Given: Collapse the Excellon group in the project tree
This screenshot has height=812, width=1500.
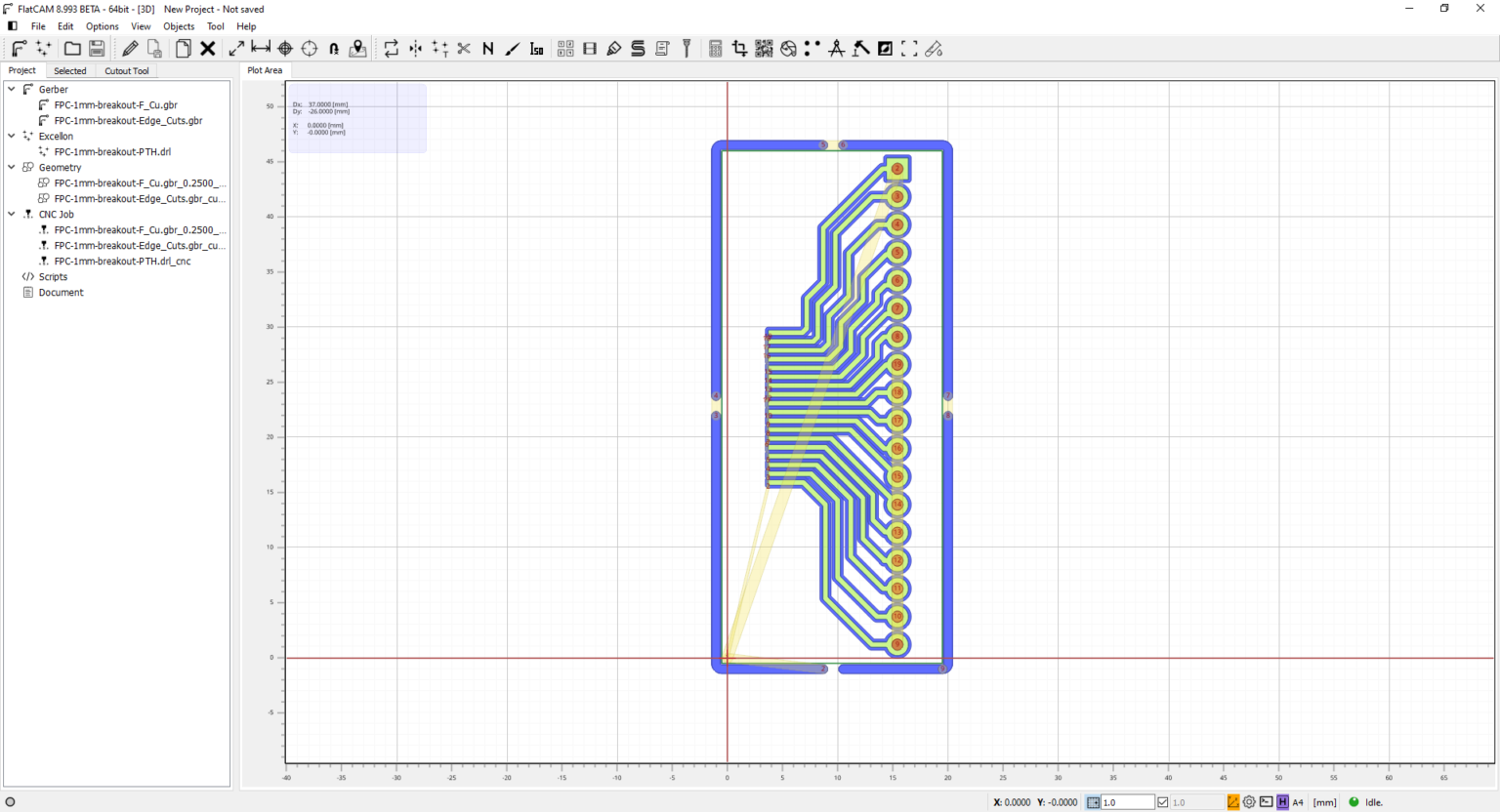Looking at the screenshot, I should [x=11, y=136].
